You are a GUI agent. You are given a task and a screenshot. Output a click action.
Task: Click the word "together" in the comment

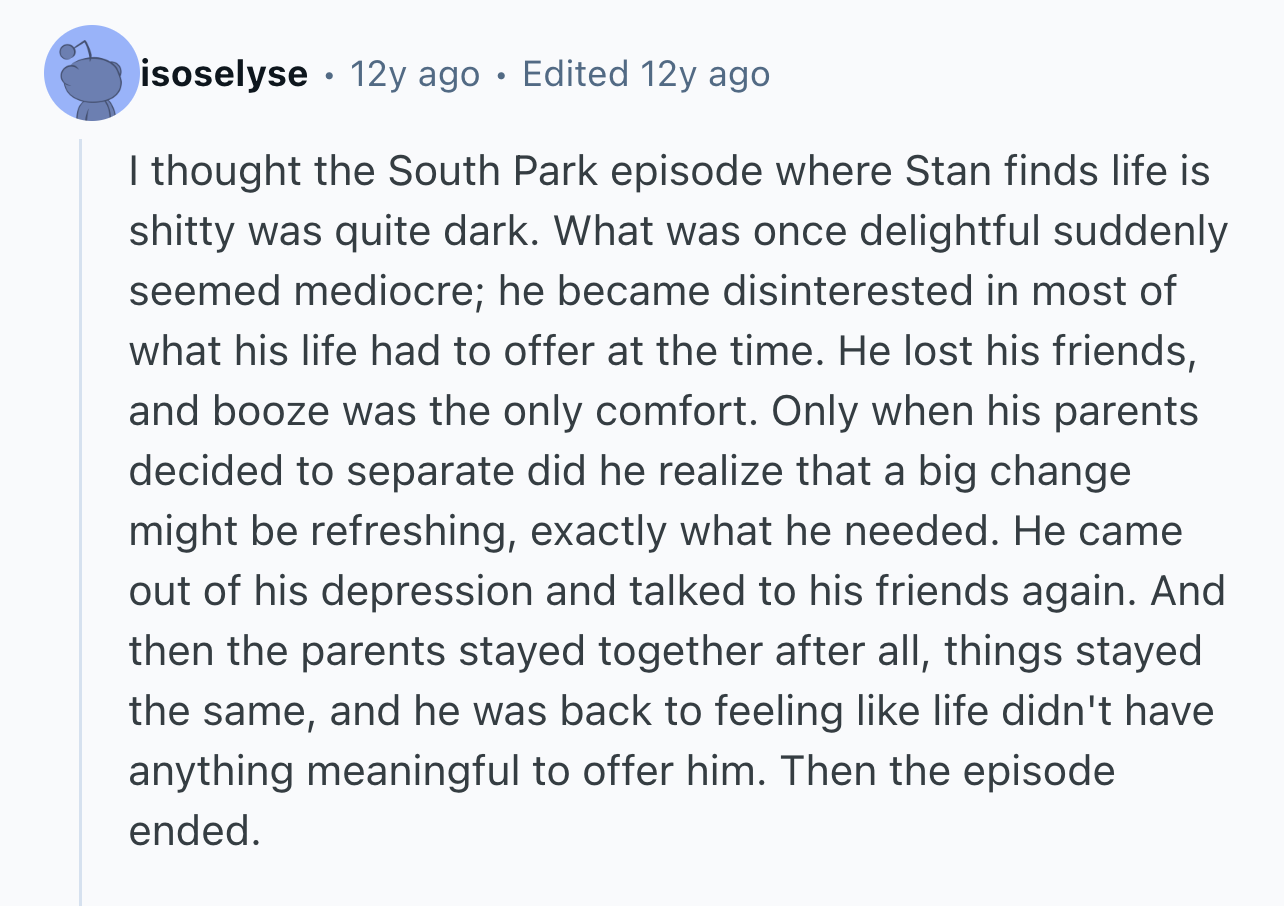point(669,651)
